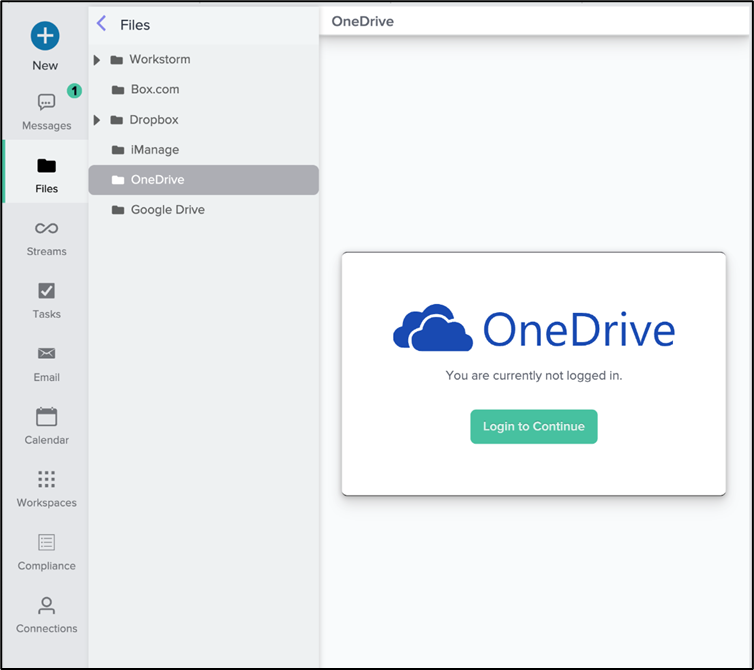Click the Login to Continue button
Viewport: 754px width, 670px height.
pos(534,427)
